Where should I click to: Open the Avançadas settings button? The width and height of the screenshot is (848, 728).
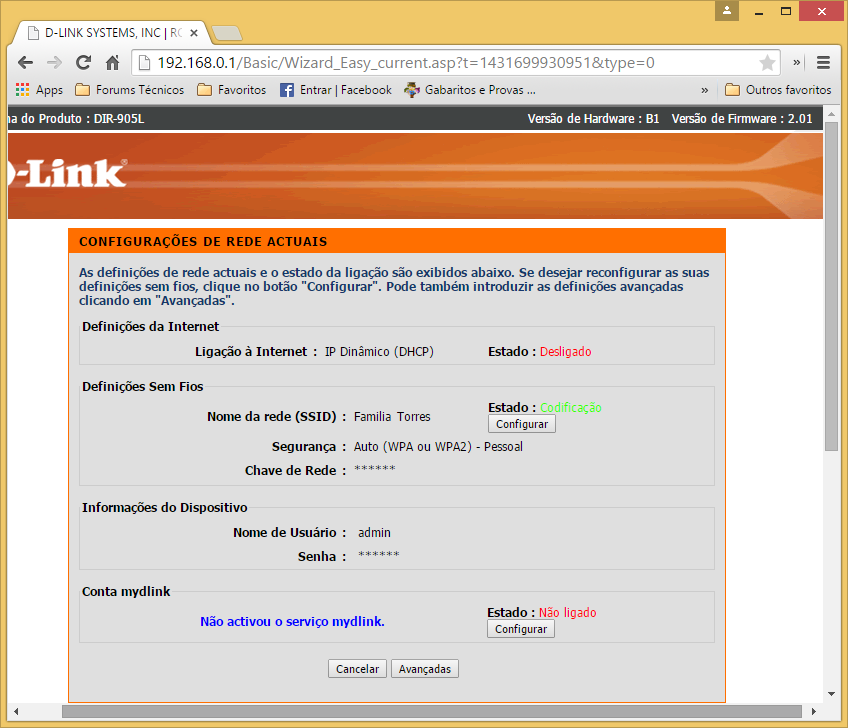click(425, 669)
